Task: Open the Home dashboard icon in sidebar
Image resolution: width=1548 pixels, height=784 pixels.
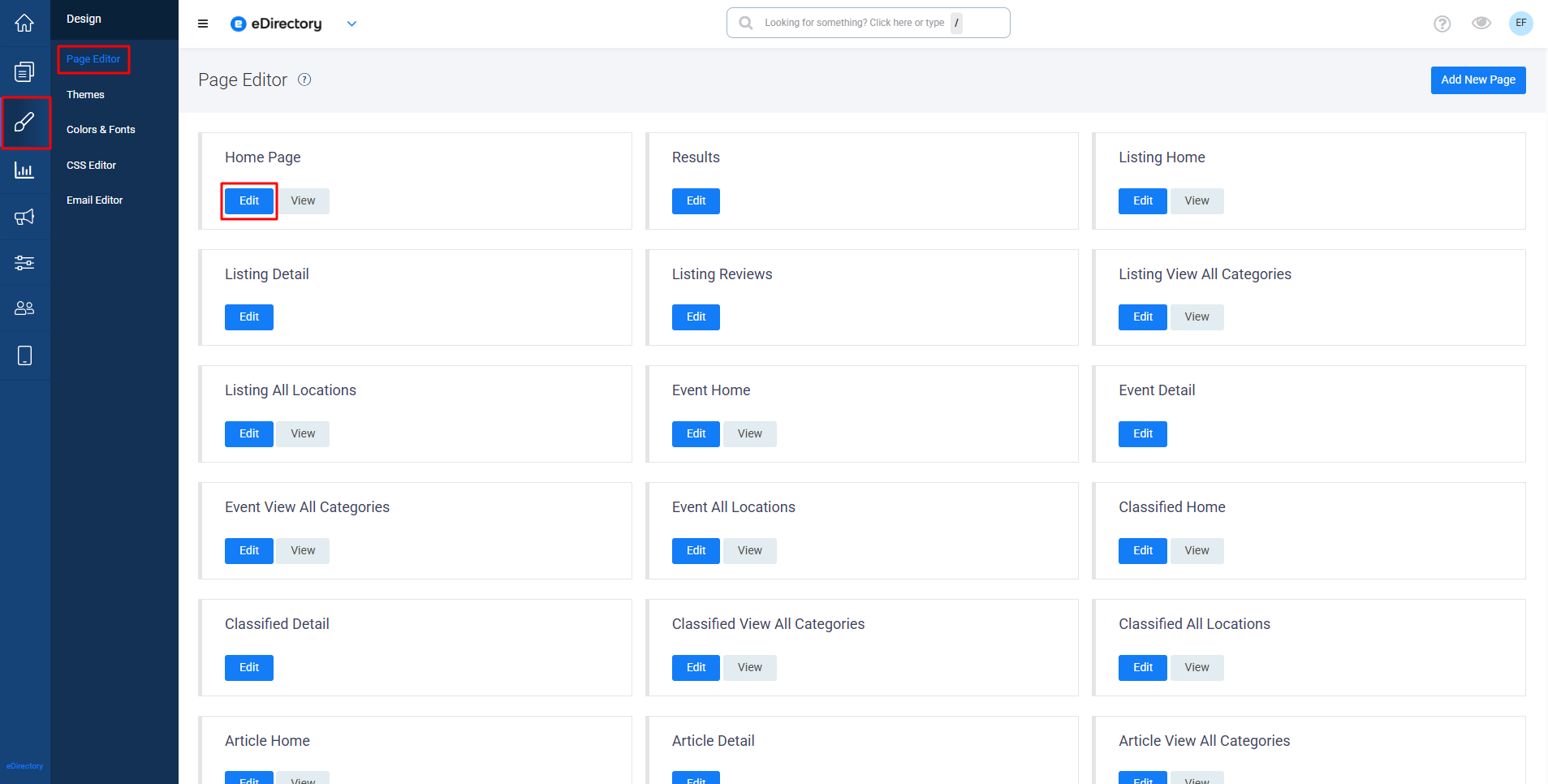Action: coord(24,24)
